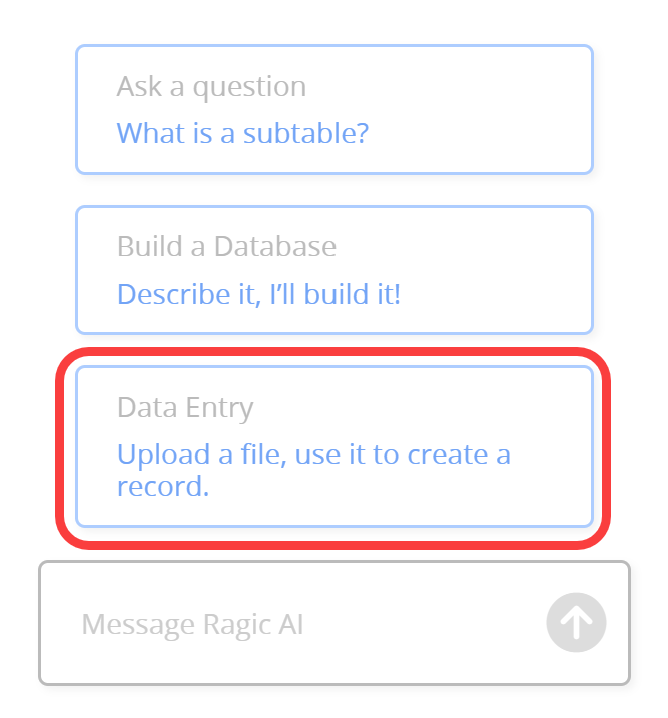668x718 pixels.
Task: Submit message with the up-arrow icon
Action: click(576, 623)
